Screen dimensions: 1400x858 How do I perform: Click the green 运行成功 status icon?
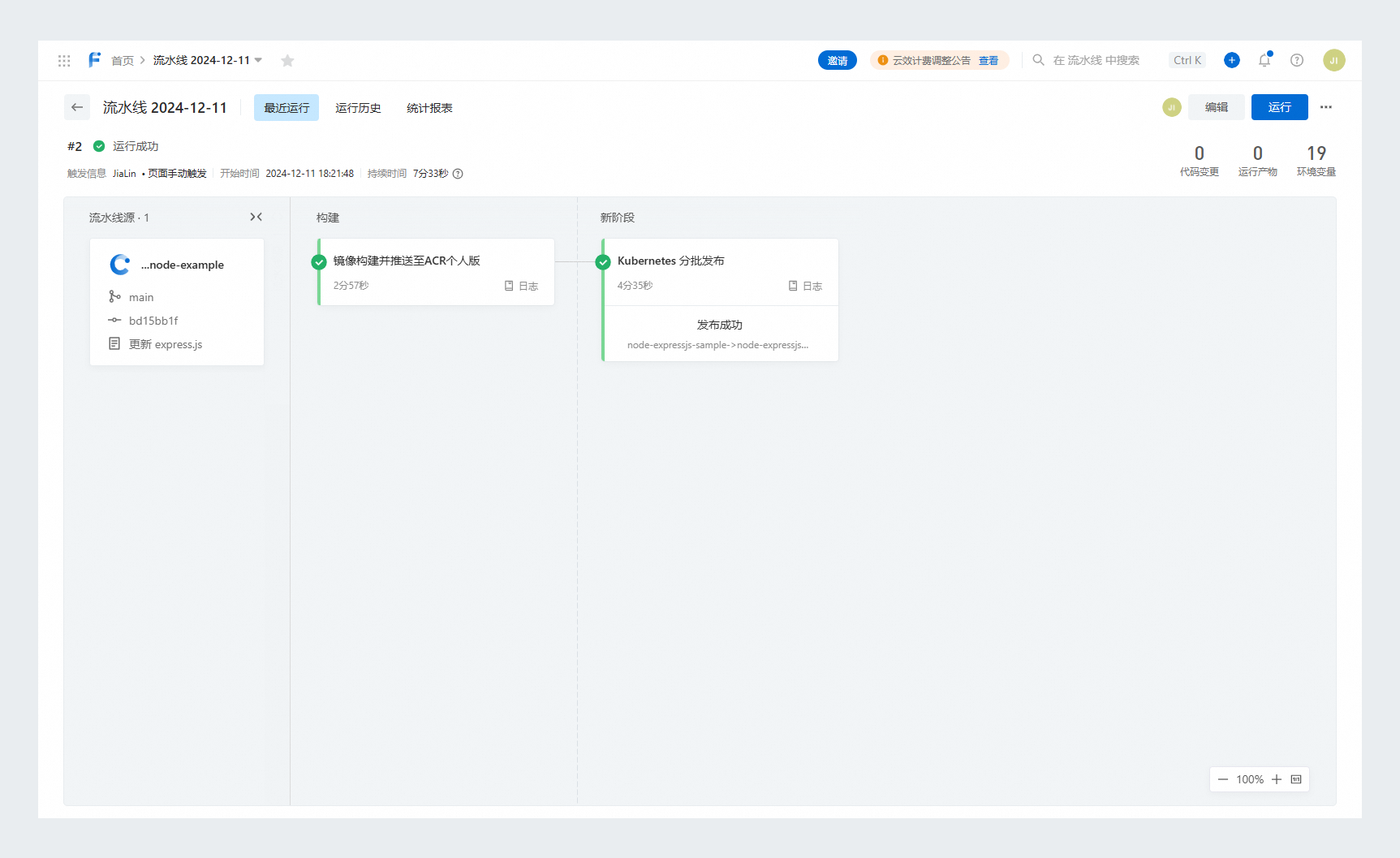[x=99, y=146]
